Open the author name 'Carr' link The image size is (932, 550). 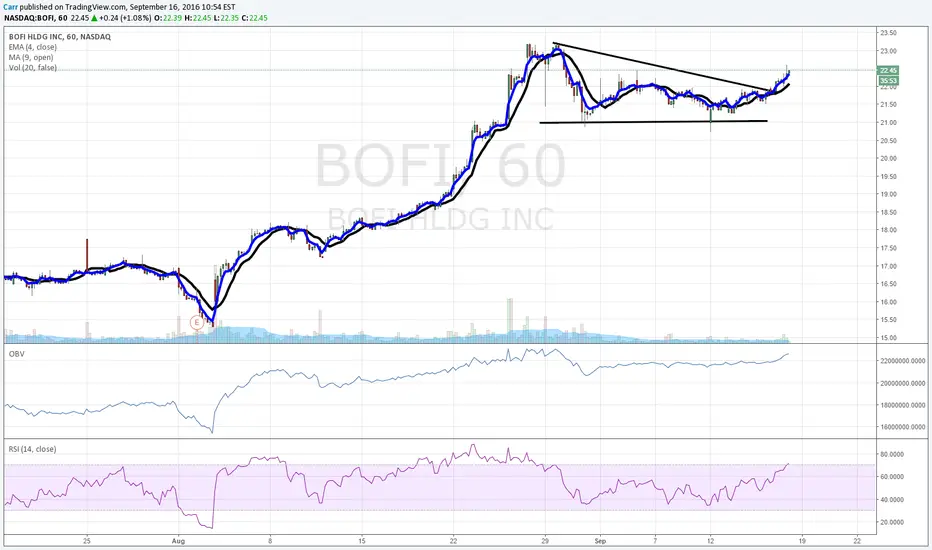[x=10, y=7]
